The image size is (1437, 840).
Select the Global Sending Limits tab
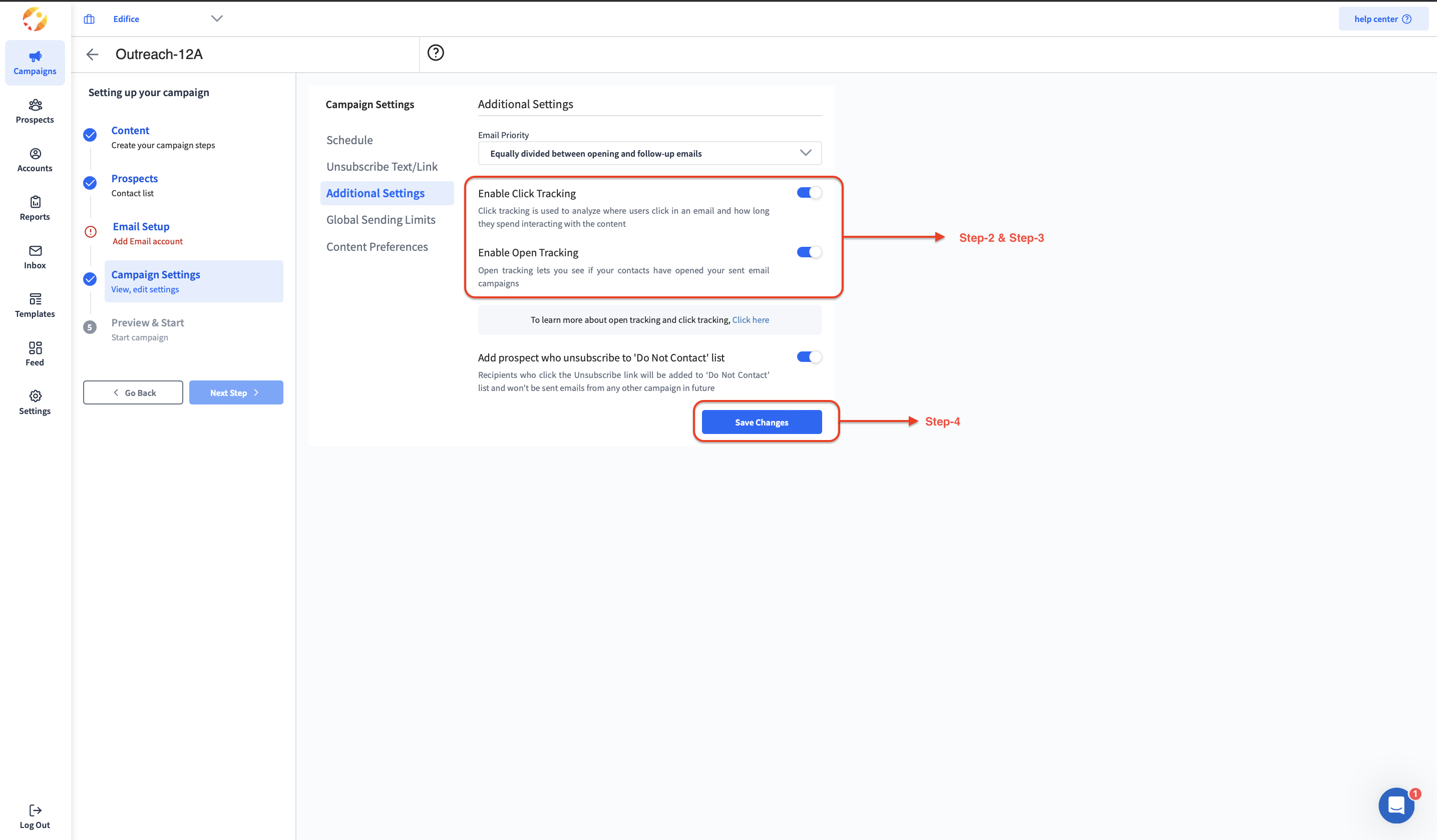[x=381, y=220]
